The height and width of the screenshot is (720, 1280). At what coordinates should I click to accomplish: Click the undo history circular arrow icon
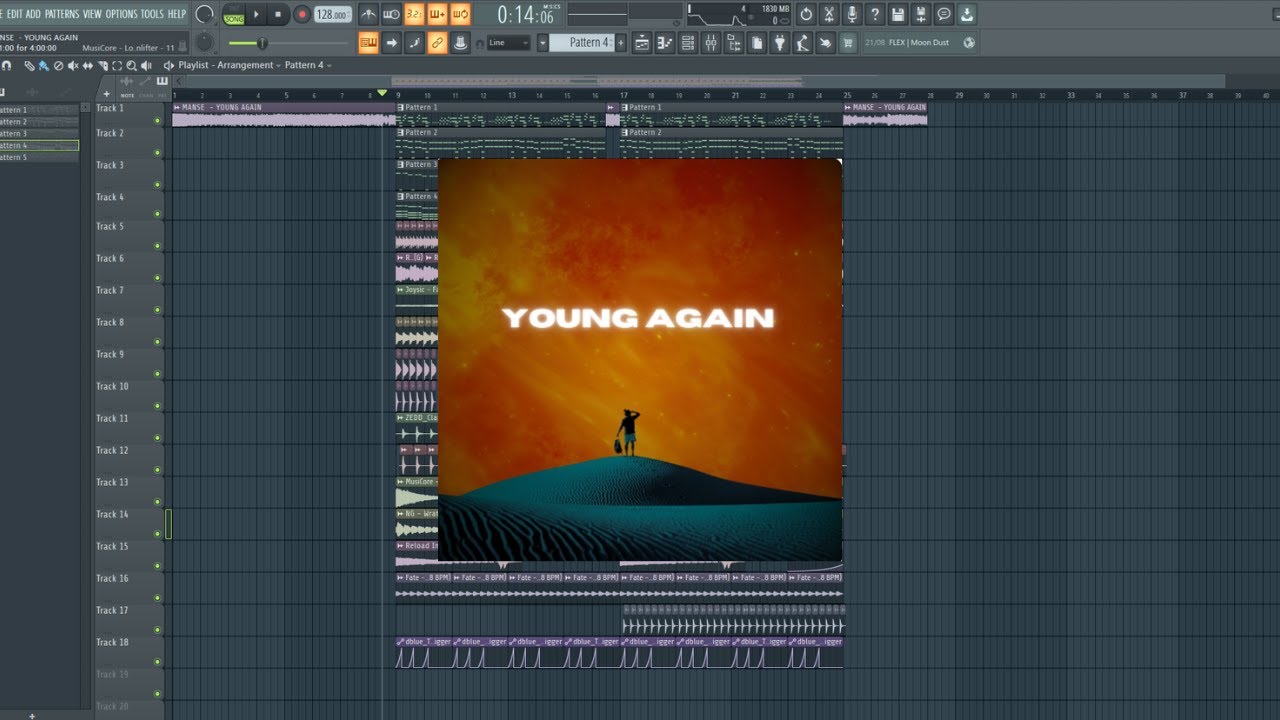pos(806,14)
